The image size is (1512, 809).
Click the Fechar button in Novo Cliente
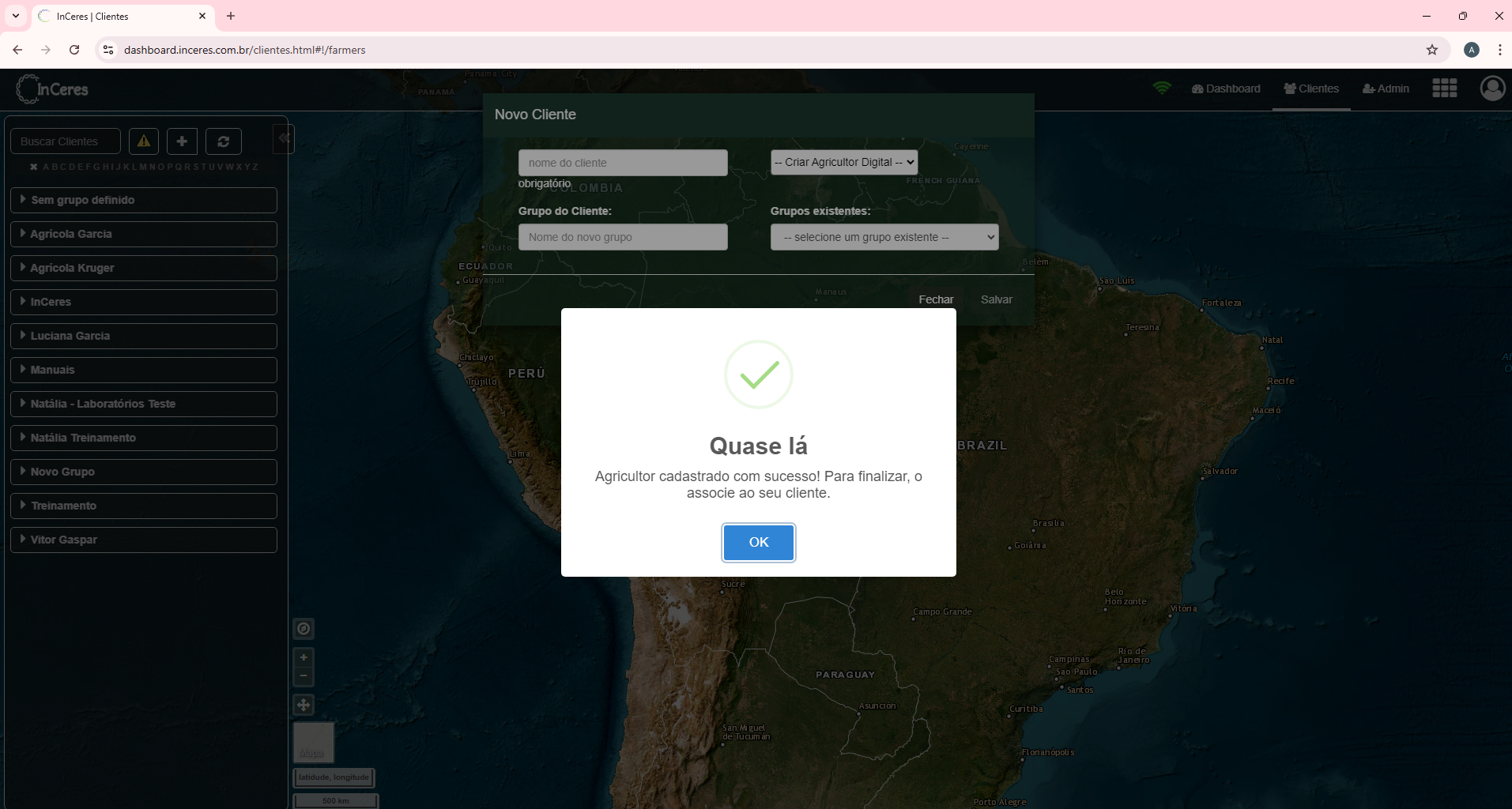(936, 299)
